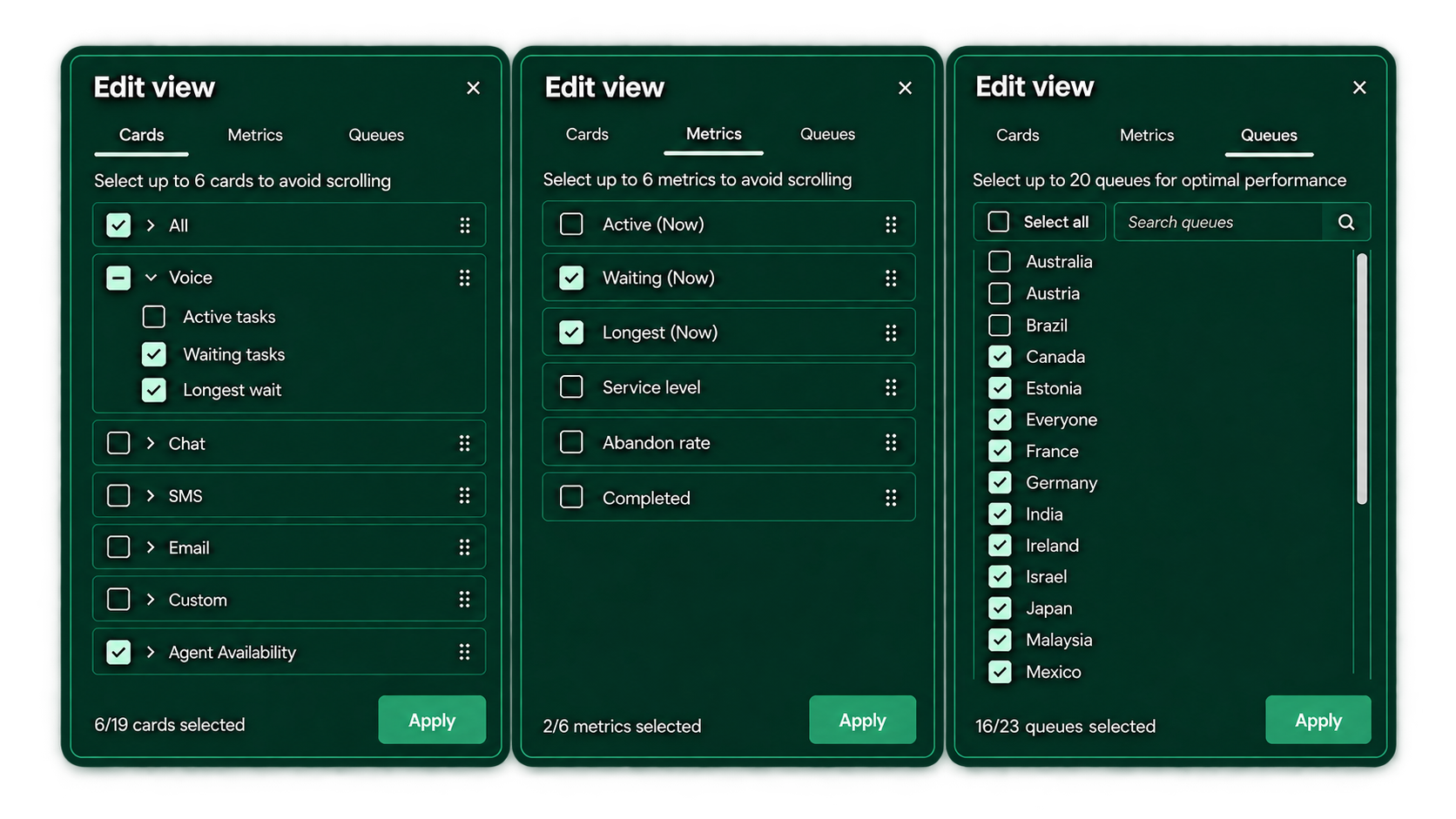Open the Metrics tab in Cards panel
This screenshot has height=819, width=1456.
click(x=255, y=135)
